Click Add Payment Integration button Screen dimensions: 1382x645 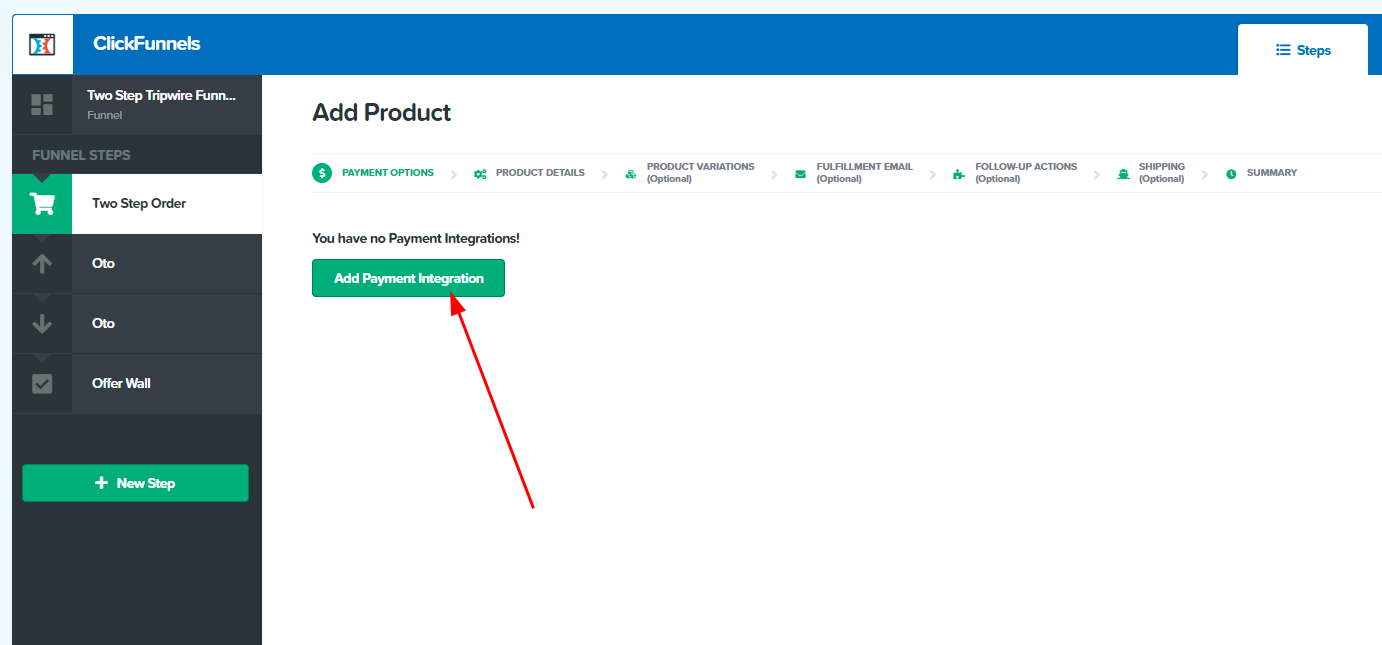[x=408, y=278]
